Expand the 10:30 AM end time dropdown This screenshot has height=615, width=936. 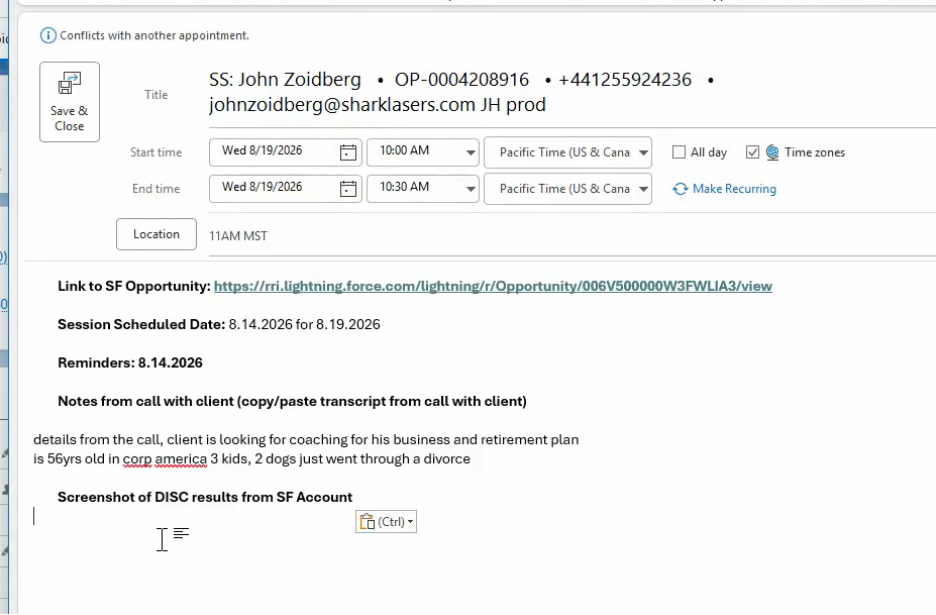470,189
